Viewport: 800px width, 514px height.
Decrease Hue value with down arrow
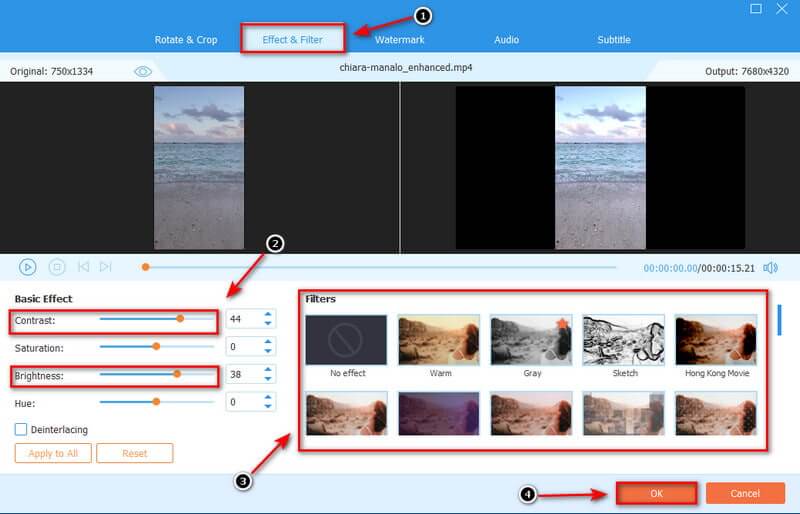tap(268, 406)
